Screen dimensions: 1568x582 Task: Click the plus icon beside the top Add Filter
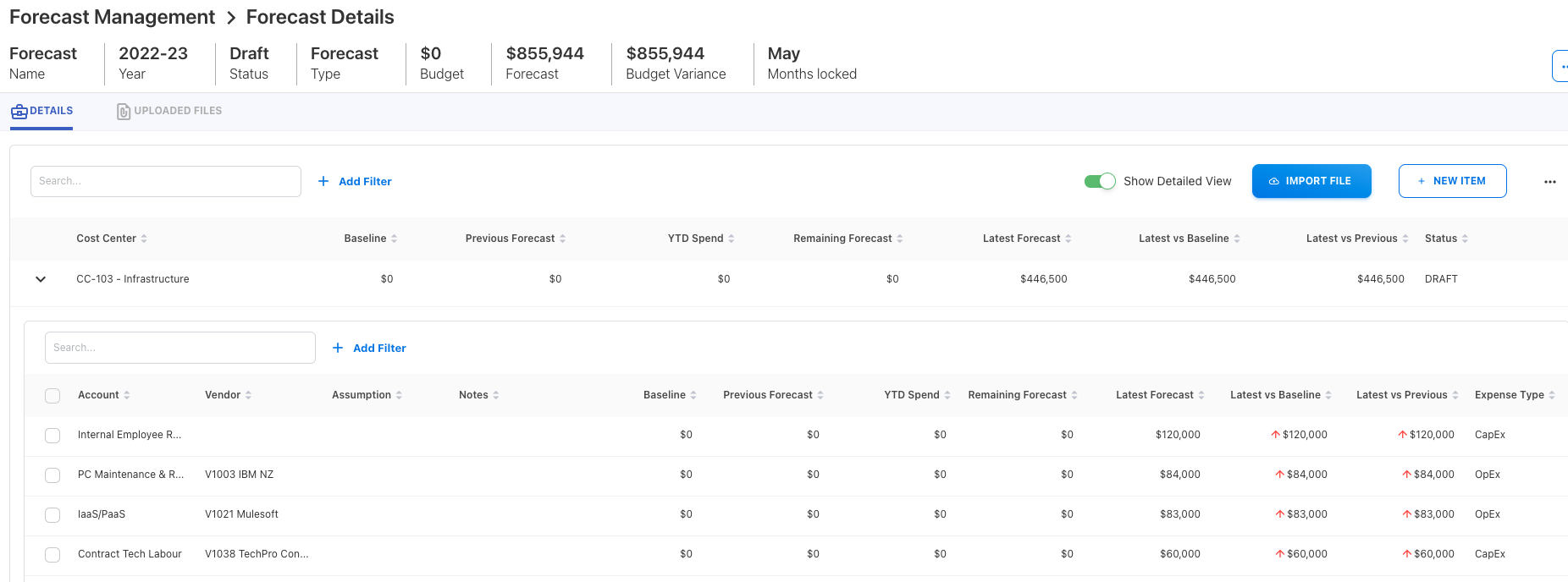[x=323, y=181]
